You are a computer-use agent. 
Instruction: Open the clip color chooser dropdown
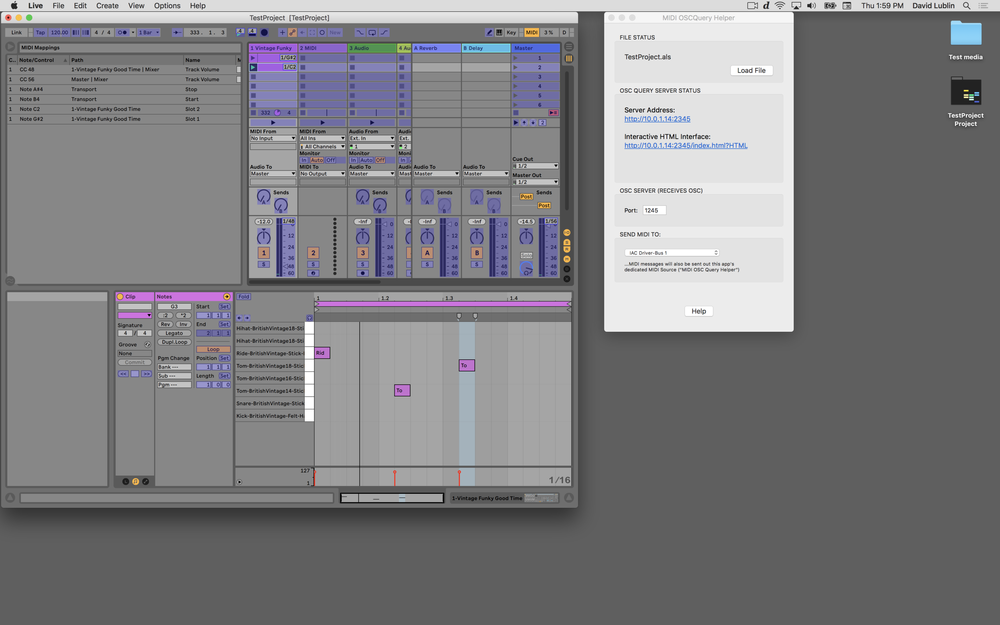tap(135, 315)
